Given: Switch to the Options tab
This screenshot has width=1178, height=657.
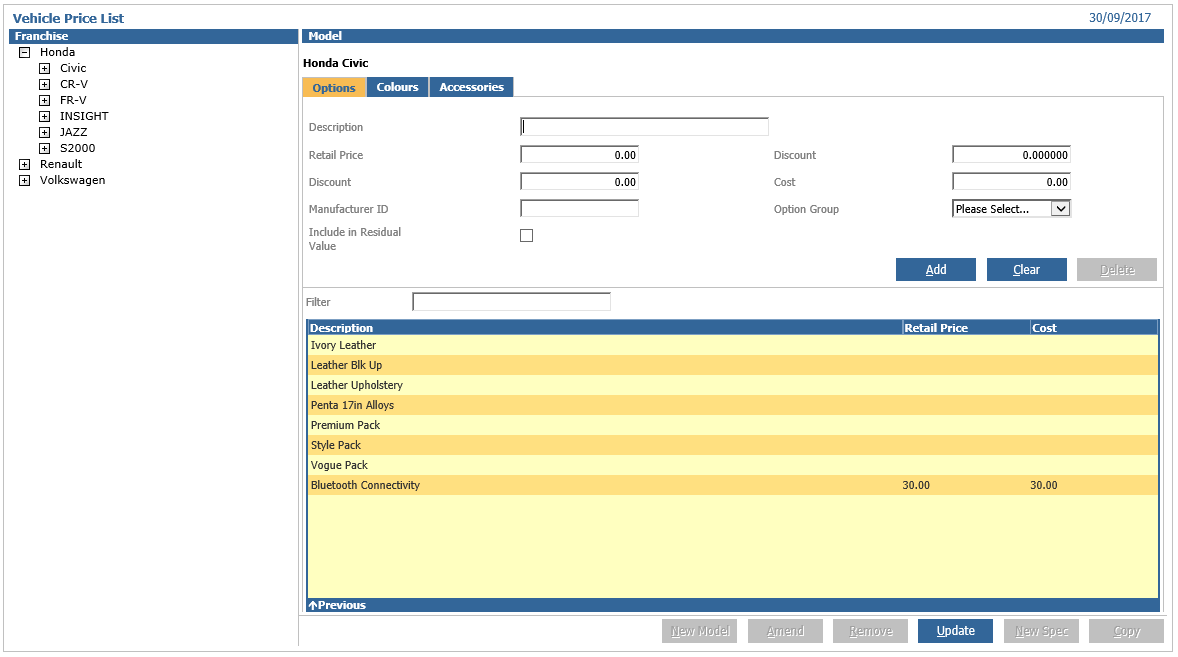Looking at the screenshot, I should (334, 88).
